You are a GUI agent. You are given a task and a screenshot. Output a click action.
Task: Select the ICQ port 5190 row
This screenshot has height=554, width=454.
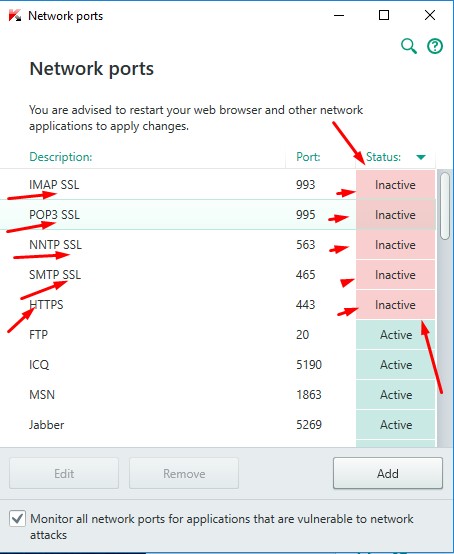click(218, 365)
